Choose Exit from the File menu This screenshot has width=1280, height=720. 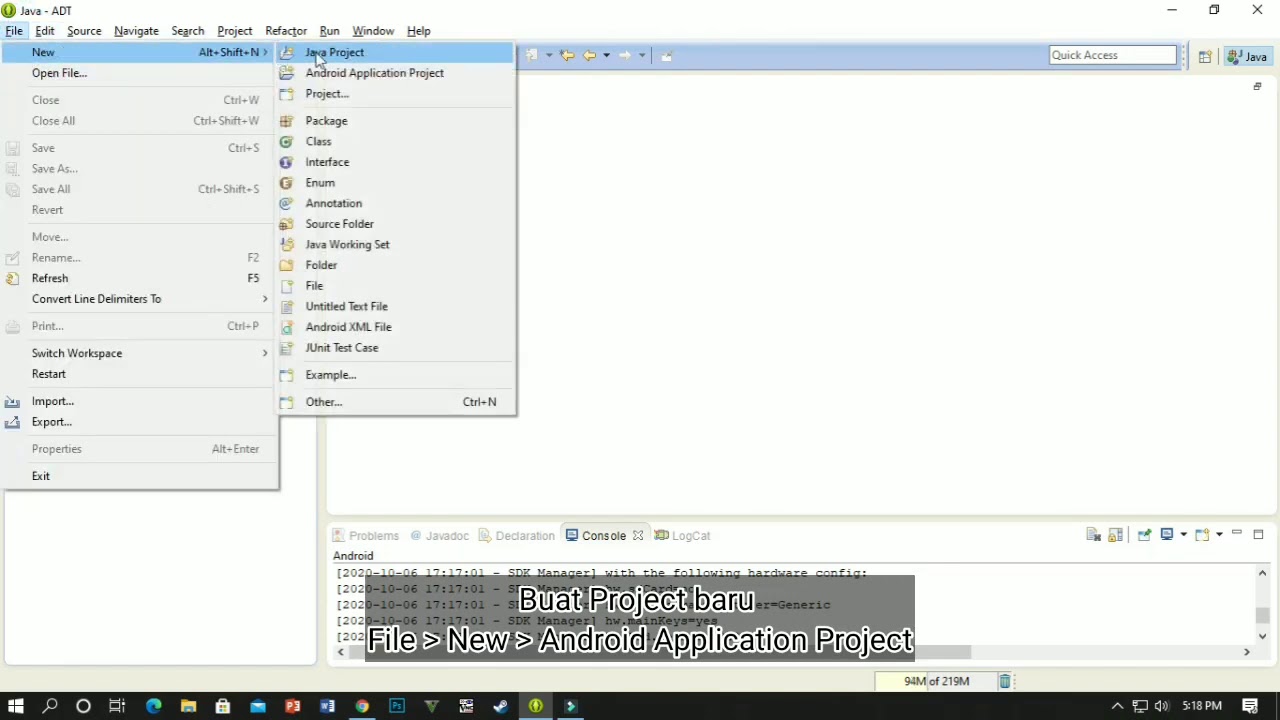[x=139, y=476]
